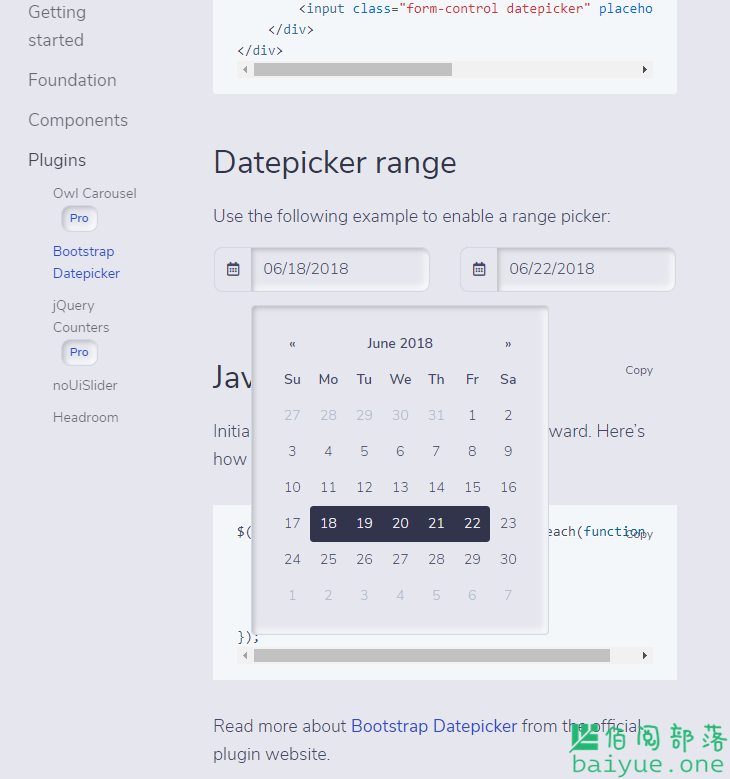The width and height of the screenshot is (730, 779).
Task: Choose June 9 in the calendar
Action: 508,451
